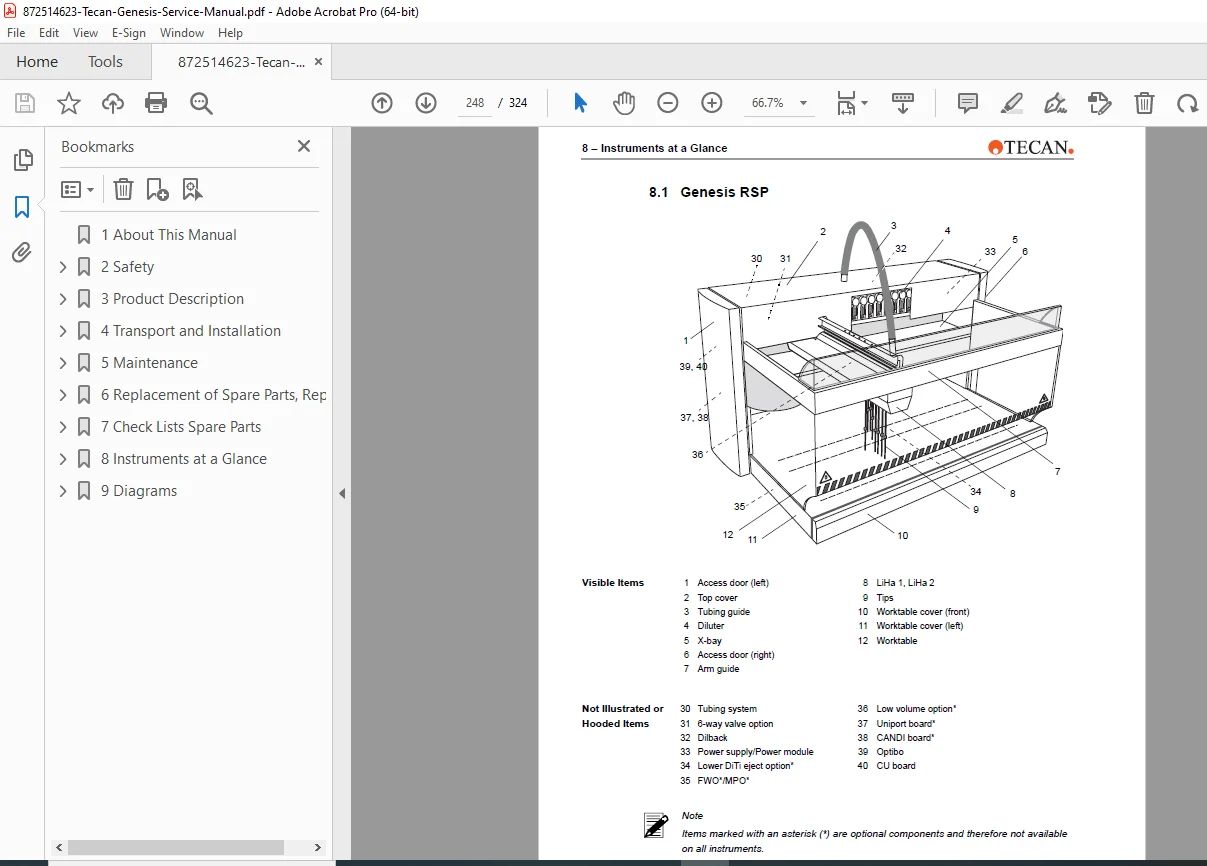Image resolution: width=1207 pixels, height=866 pixels.
Task: Print the document with printer icon
Action: pos(156,103)
